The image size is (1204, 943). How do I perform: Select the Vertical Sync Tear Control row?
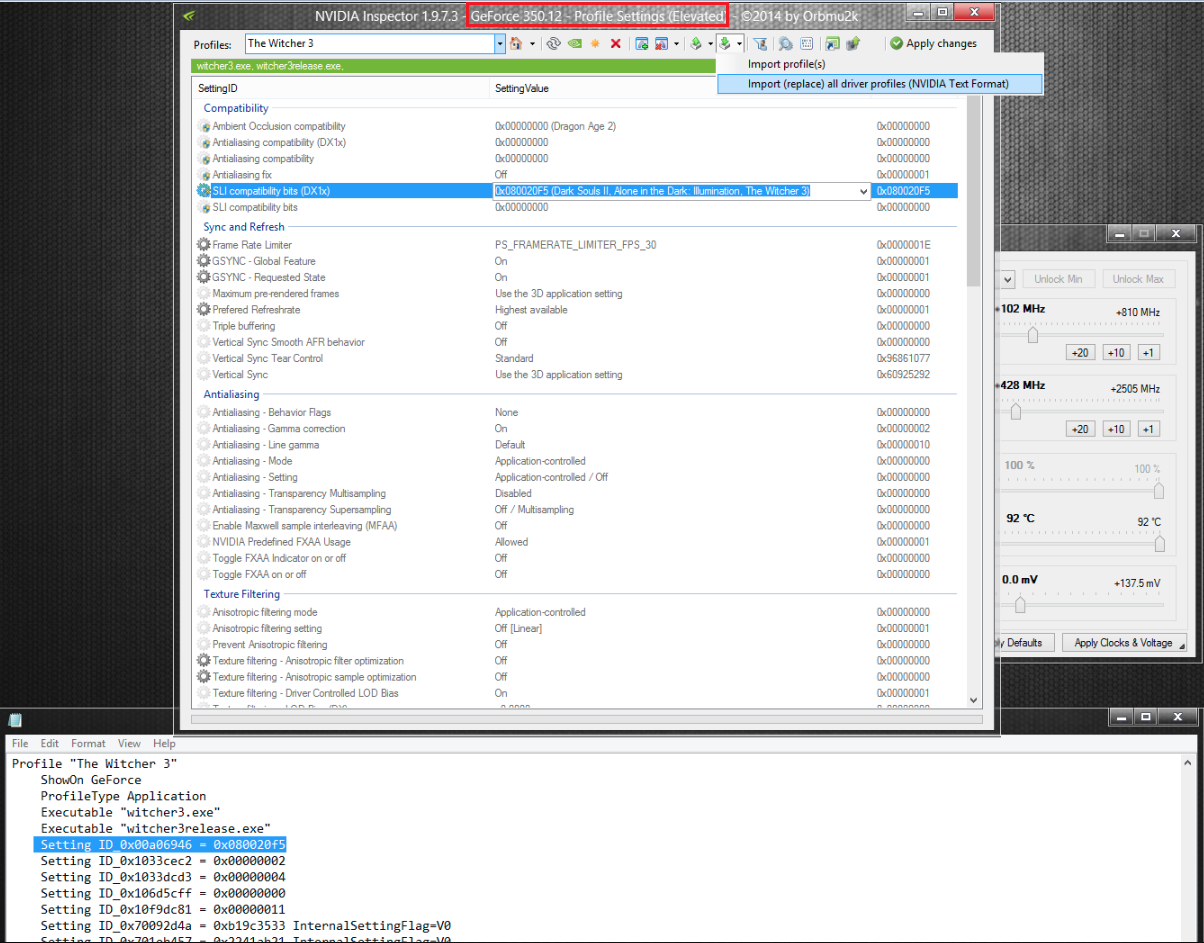click(x=578, y=358)
